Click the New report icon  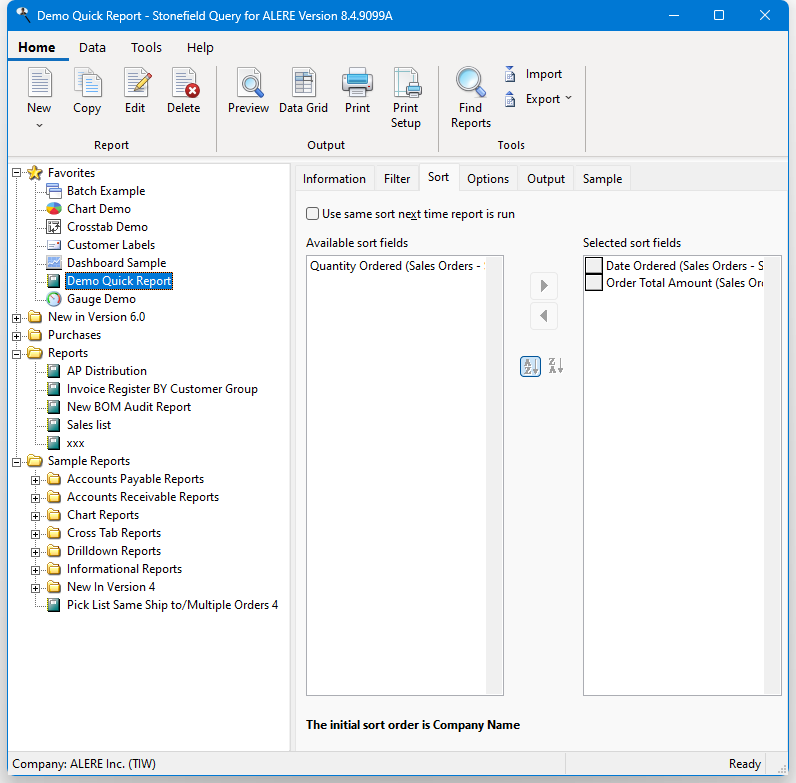coord(39,82)
